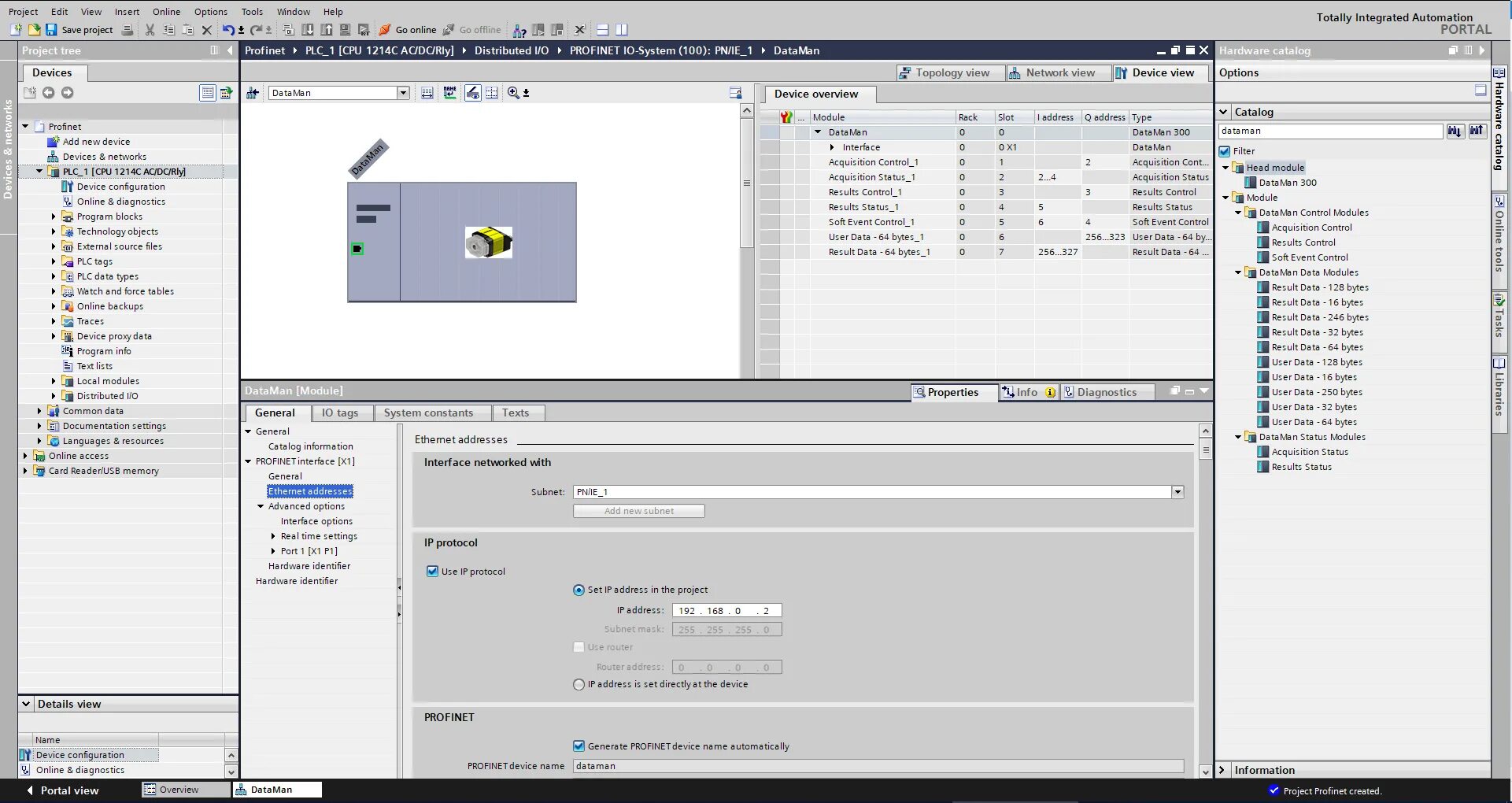Click the Show module labels icon
This screenshot has height=803, width=1512.
pyautogui.click(x=472, y=93)
